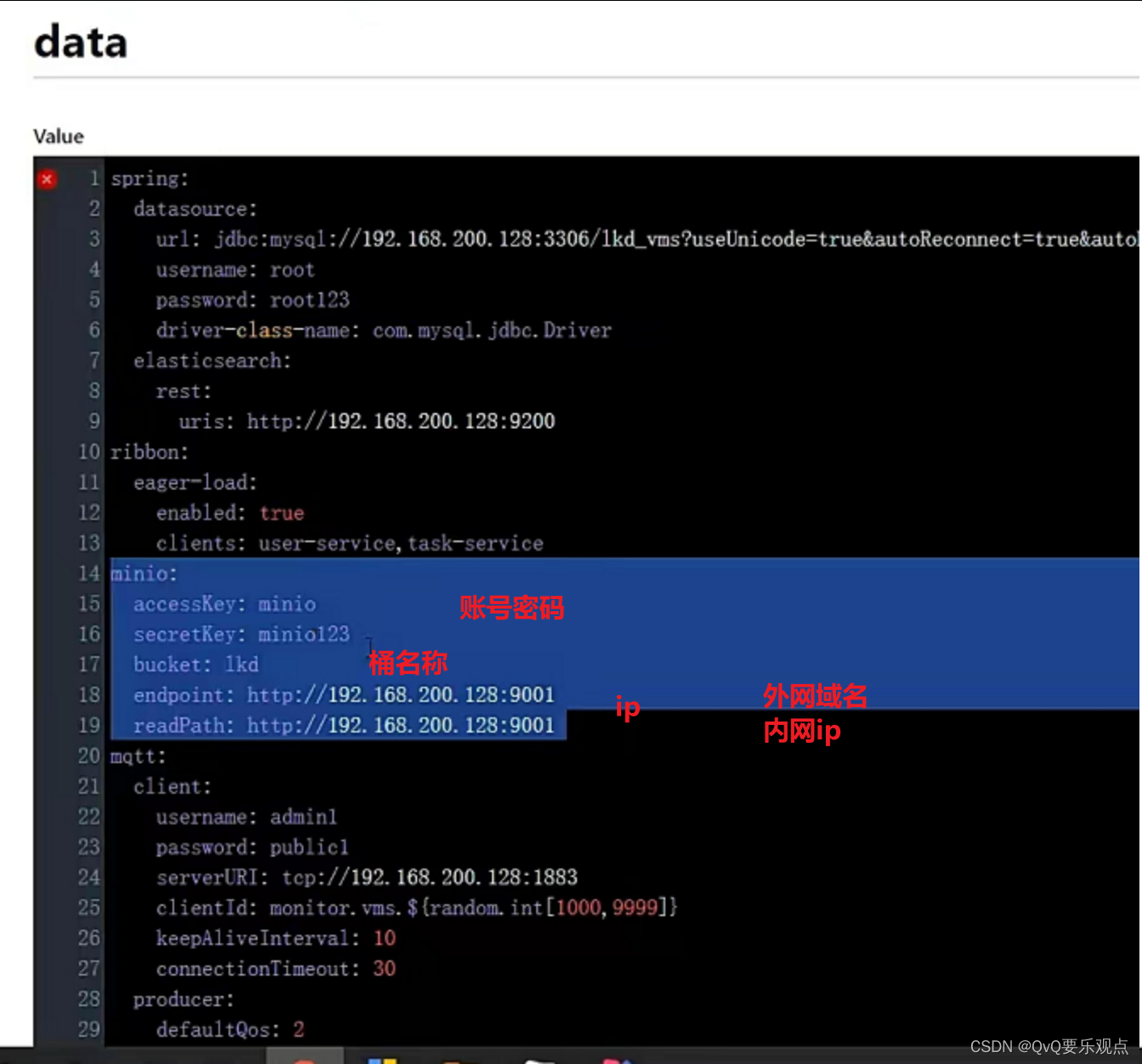The height and width of the screenshot is (1064, 1142).
Task: Click the uris http://192.168.200.128:9200 line
Action: click(366, 422)
